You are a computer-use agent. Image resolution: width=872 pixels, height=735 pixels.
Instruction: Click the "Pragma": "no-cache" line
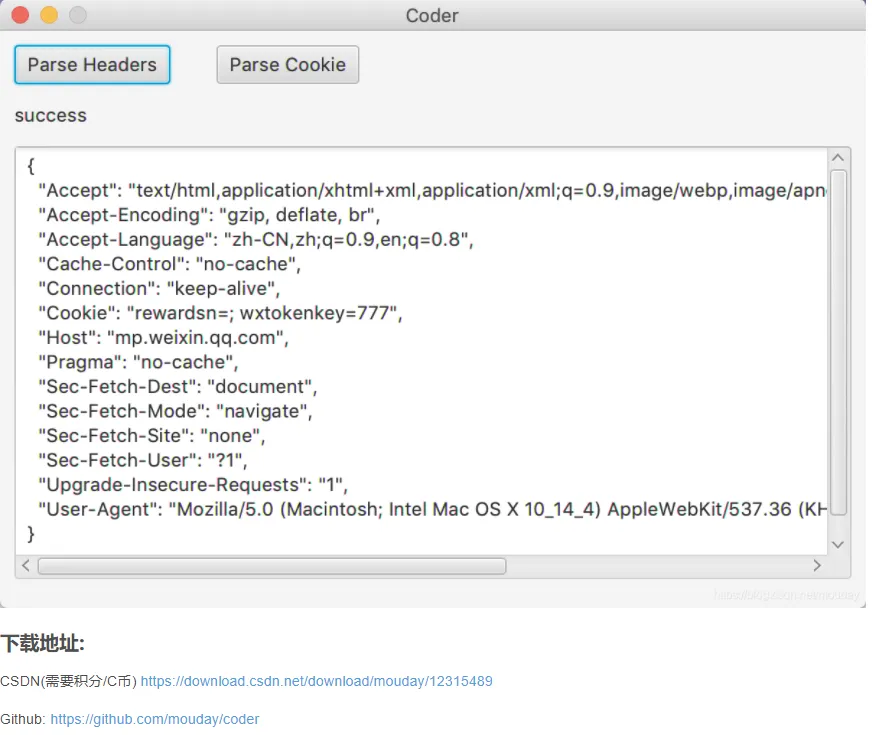click(138, 362)
